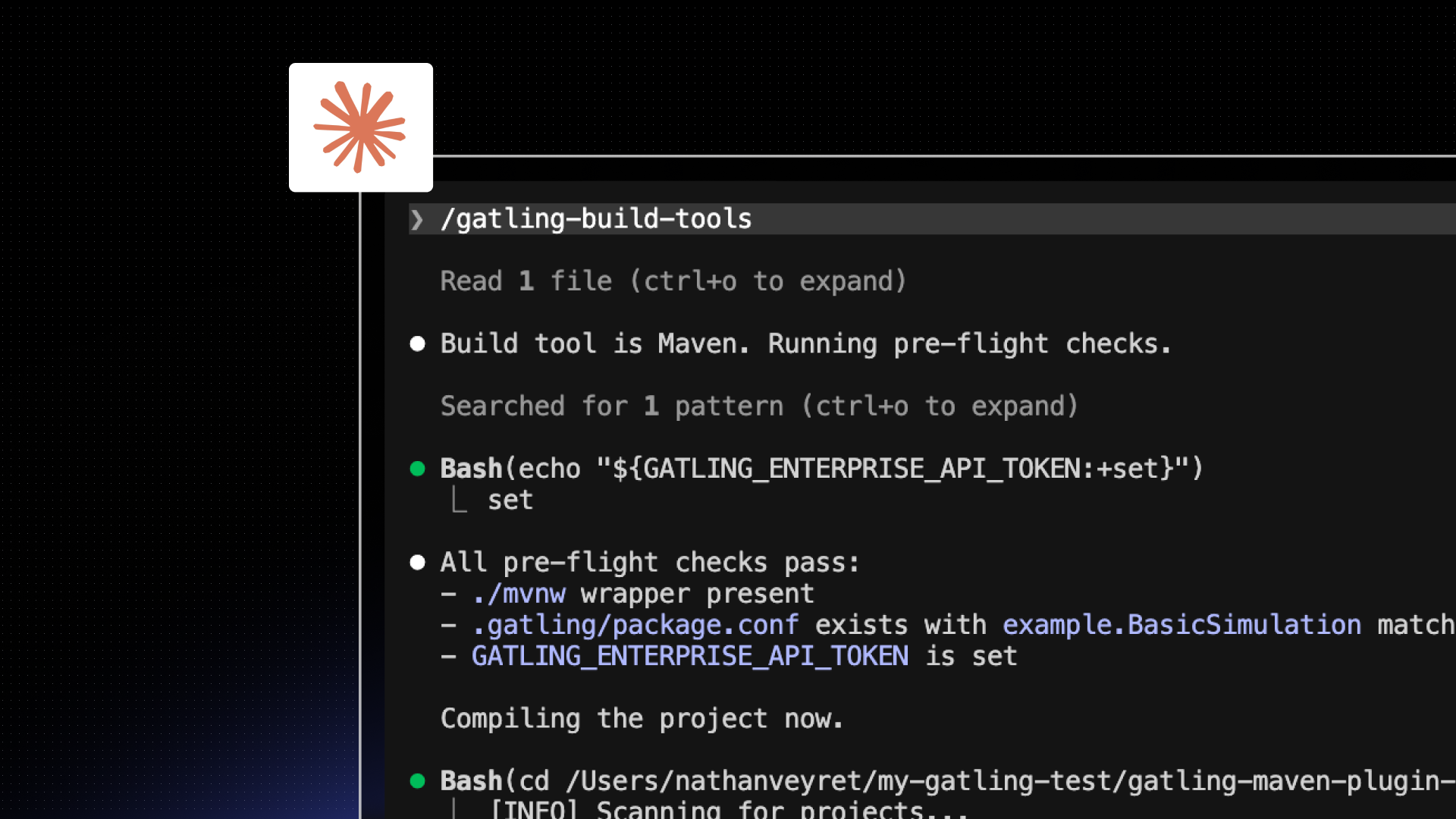Click the Bash cd /Users/nathanveyret command text
This screenshot has height=819, width=1456.
point(946,781)
